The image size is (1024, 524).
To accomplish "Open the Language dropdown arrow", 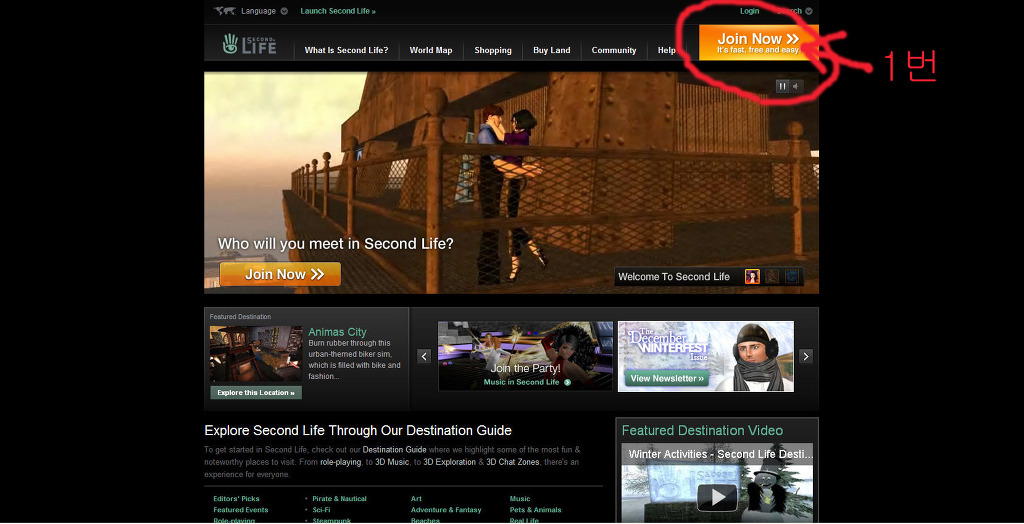I will (x=284, y=11).
